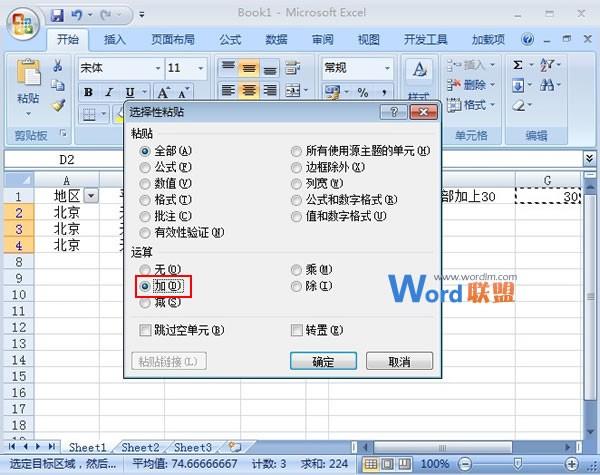Click the AutoSum sigma icon
Image resolution: width=600 pixels, height=475 pixels.
(518, 65)
